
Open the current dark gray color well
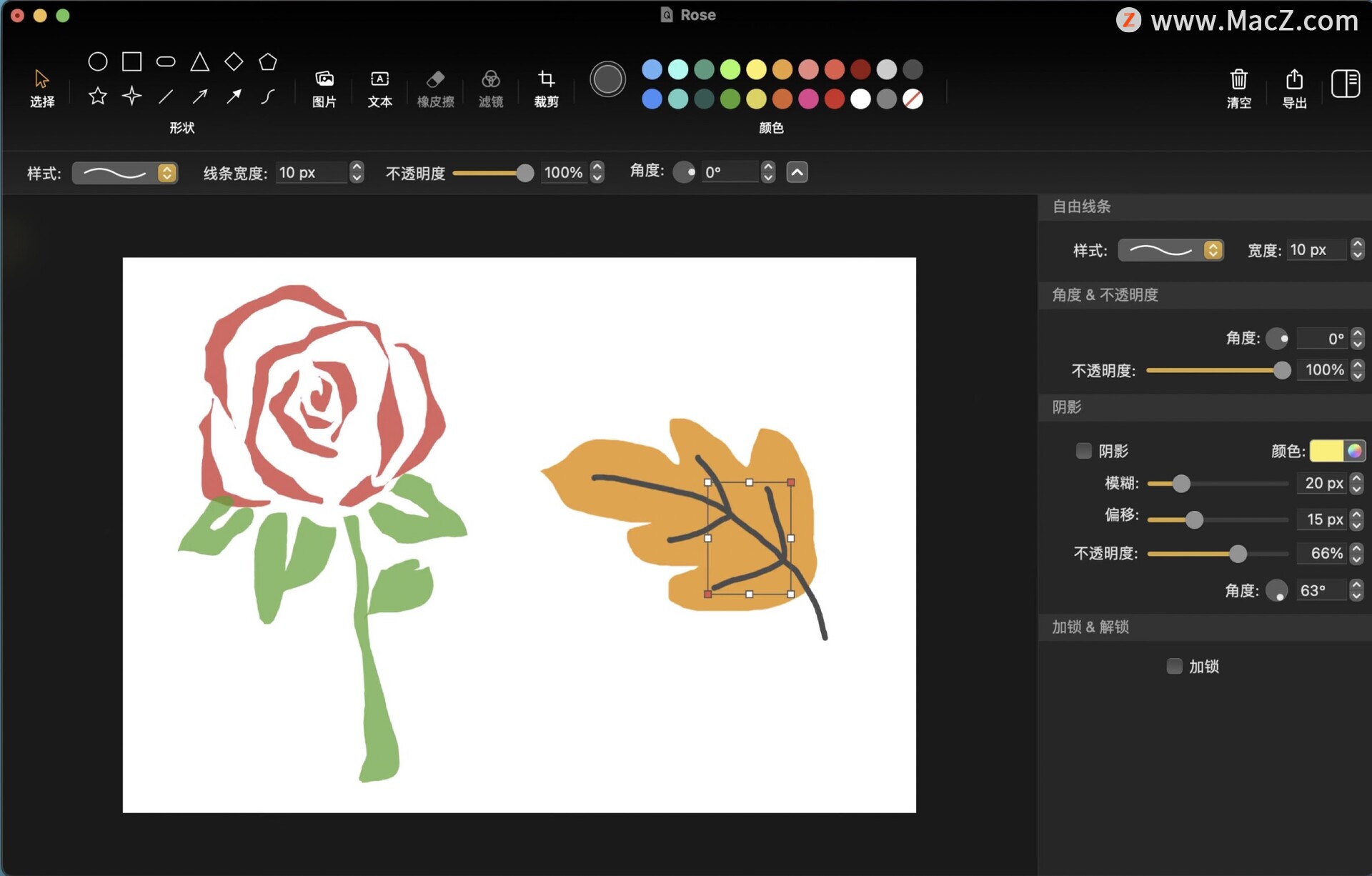(607, 79)
